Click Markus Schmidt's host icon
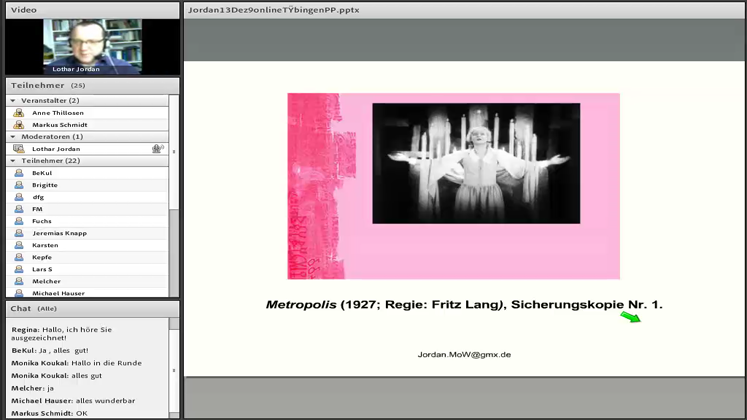 [x=18, y=125]
